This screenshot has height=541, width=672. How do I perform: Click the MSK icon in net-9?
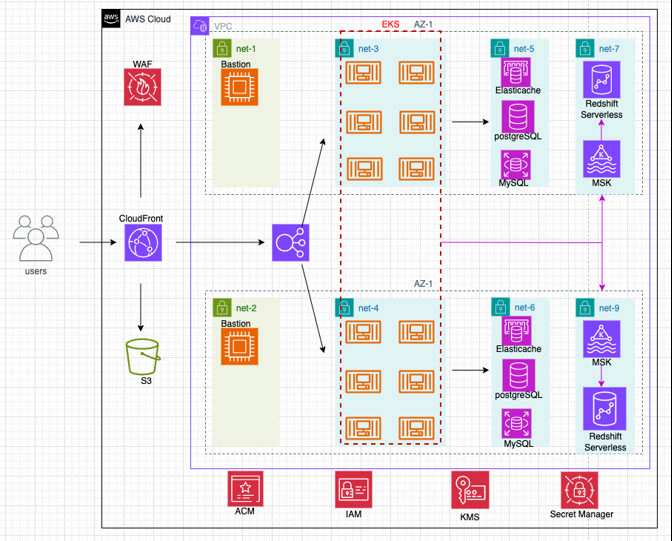(601, 339)
